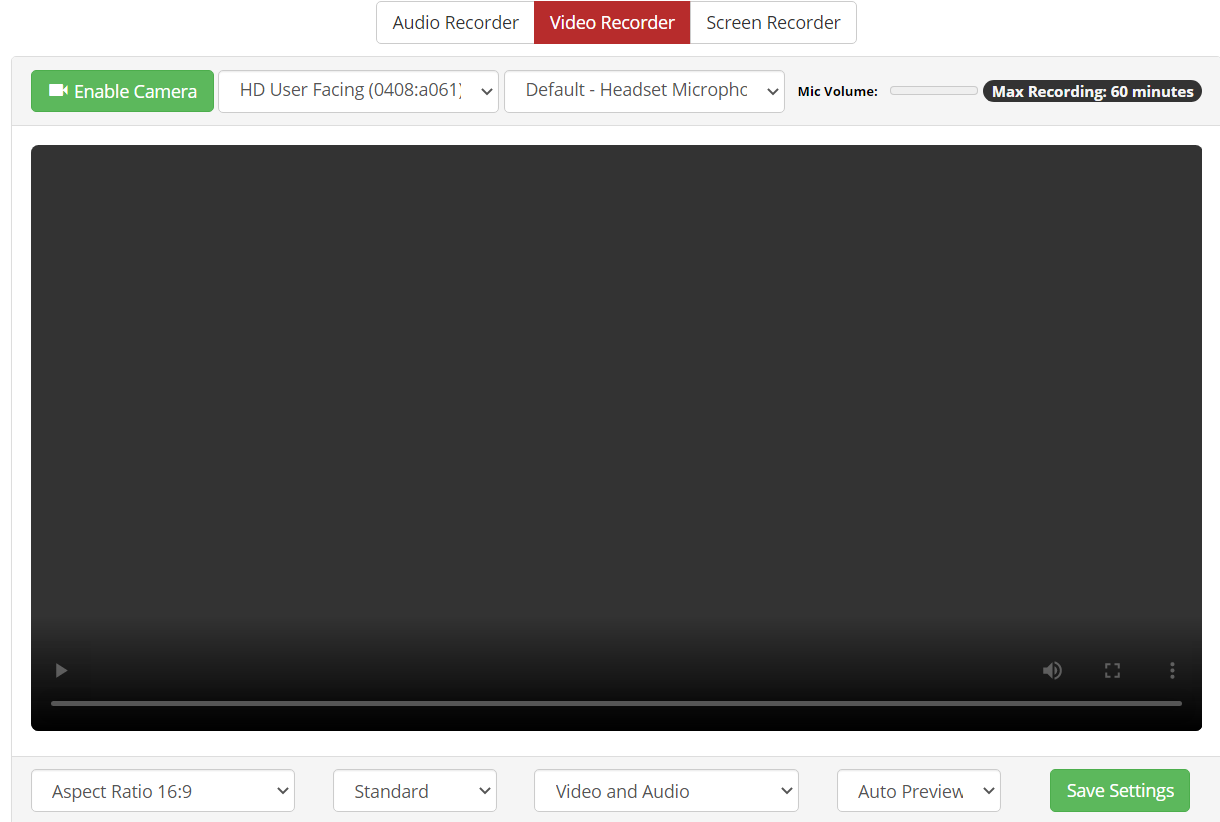
Task: Select the Video Recorder tab
Action: [x=612, y=23]
